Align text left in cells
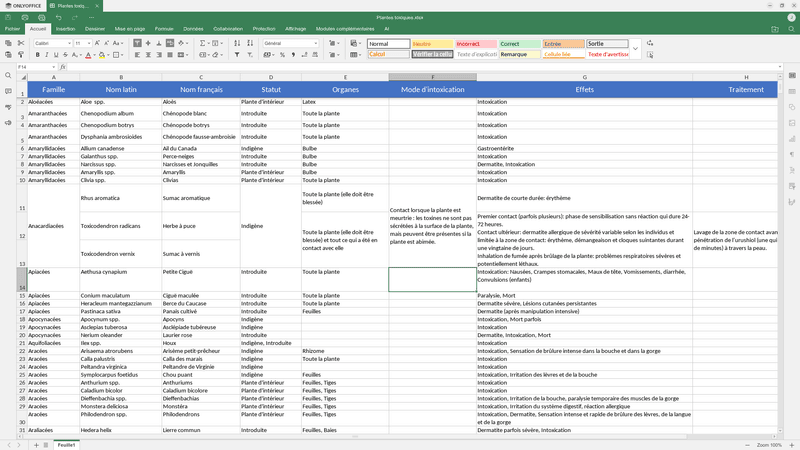Screen dimensions: 800x450 click(137, 55)
